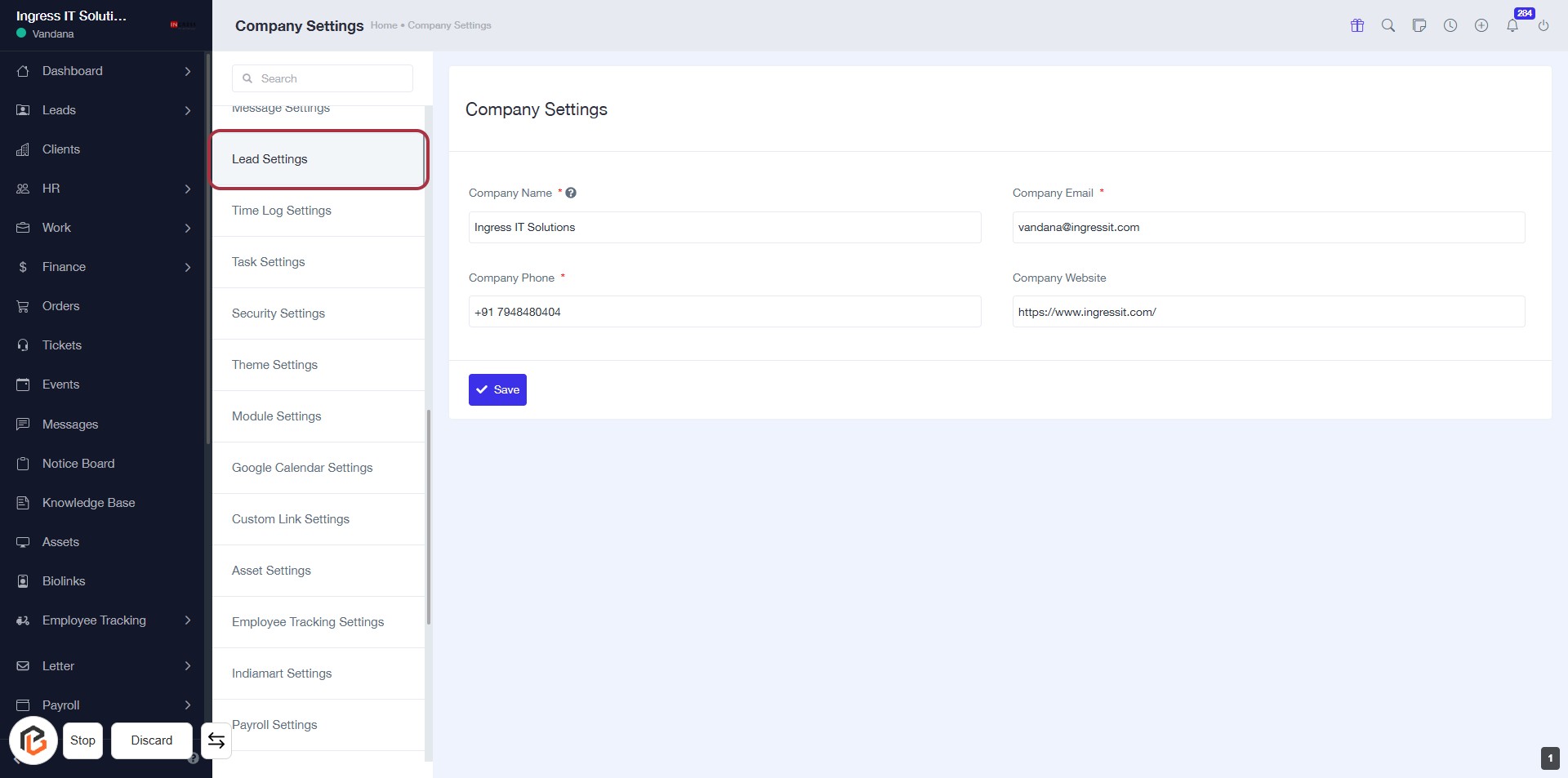1568x778 pixels.
Task: Click the Home breadcrumb link
Action: [383, 25]
